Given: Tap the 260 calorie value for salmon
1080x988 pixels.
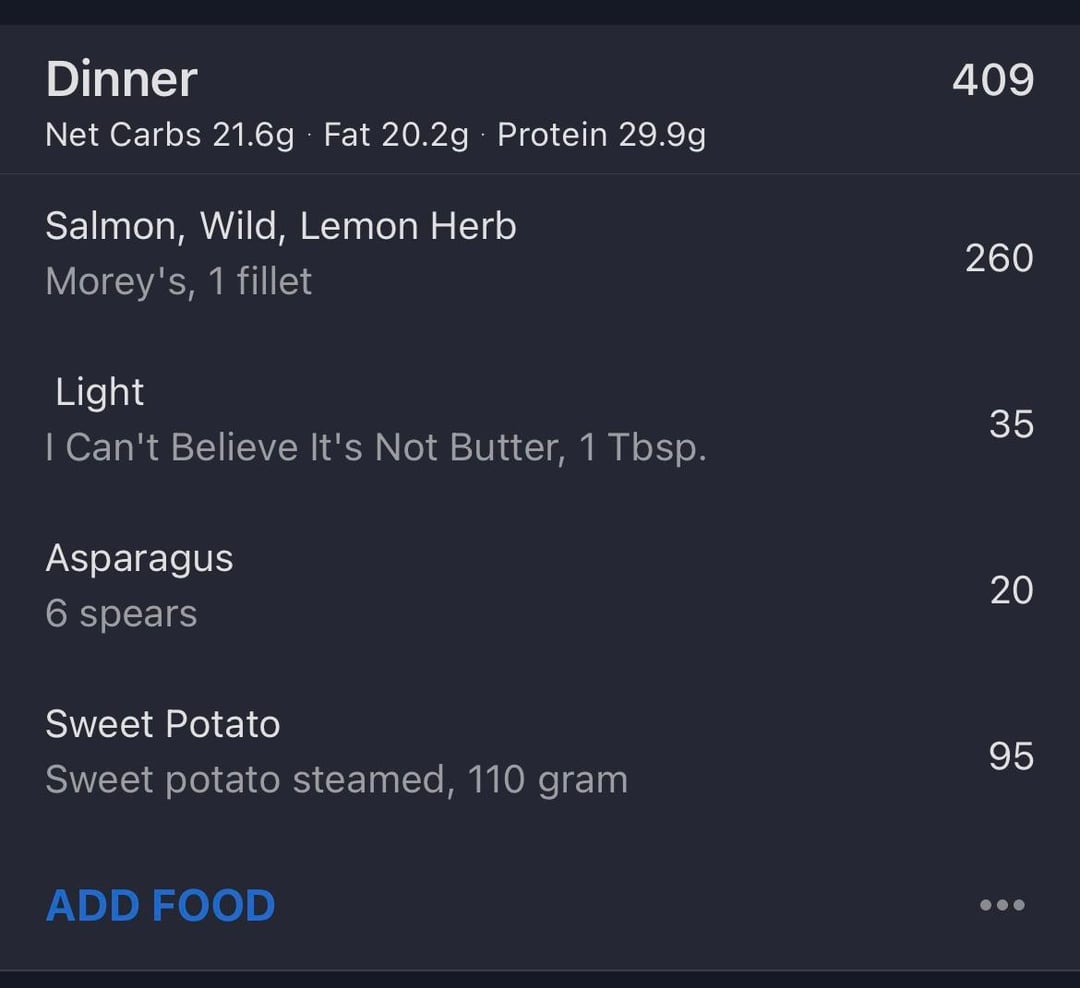Looking at the screenshot, I should point(998,258).
